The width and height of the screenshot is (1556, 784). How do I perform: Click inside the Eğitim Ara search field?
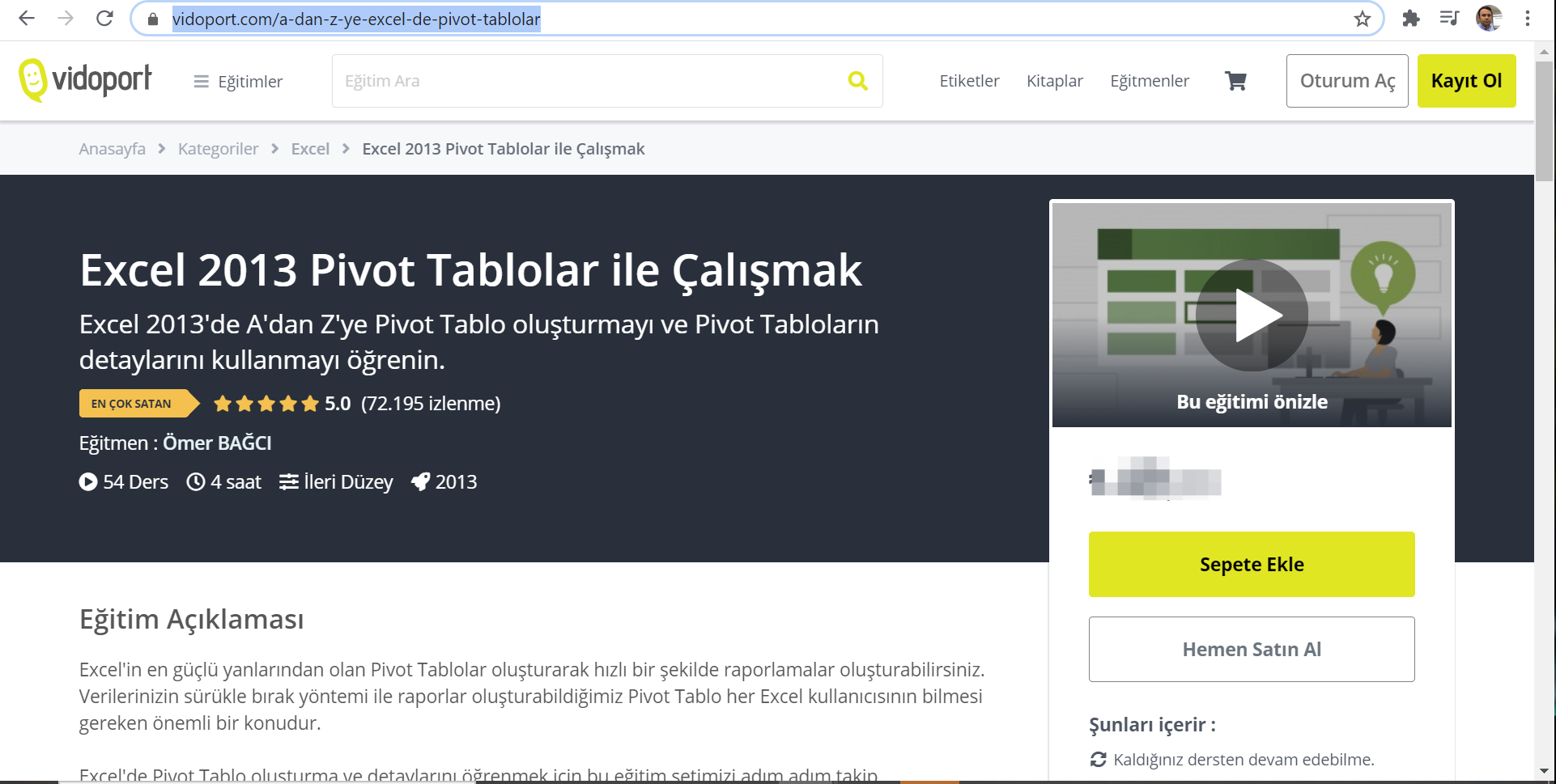tap(567, 80)
